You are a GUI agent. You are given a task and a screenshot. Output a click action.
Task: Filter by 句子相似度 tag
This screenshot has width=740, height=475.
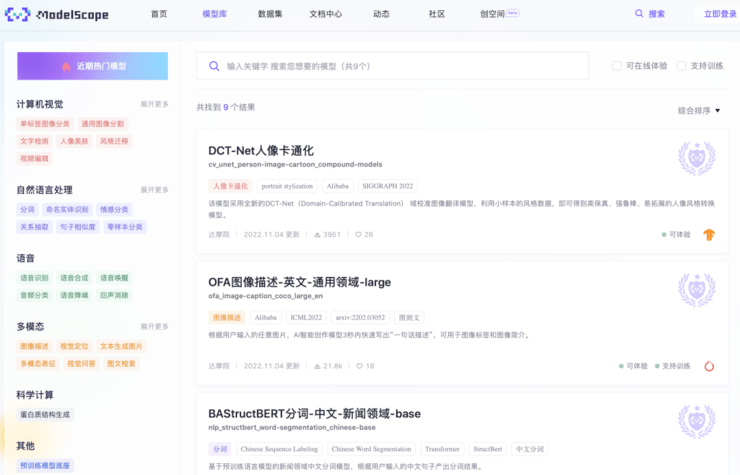point(78,227)
